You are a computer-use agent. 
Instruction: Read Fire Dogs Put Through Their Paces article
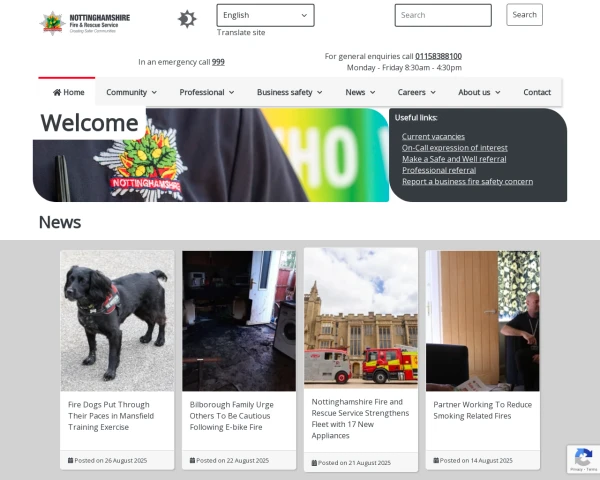111,416
